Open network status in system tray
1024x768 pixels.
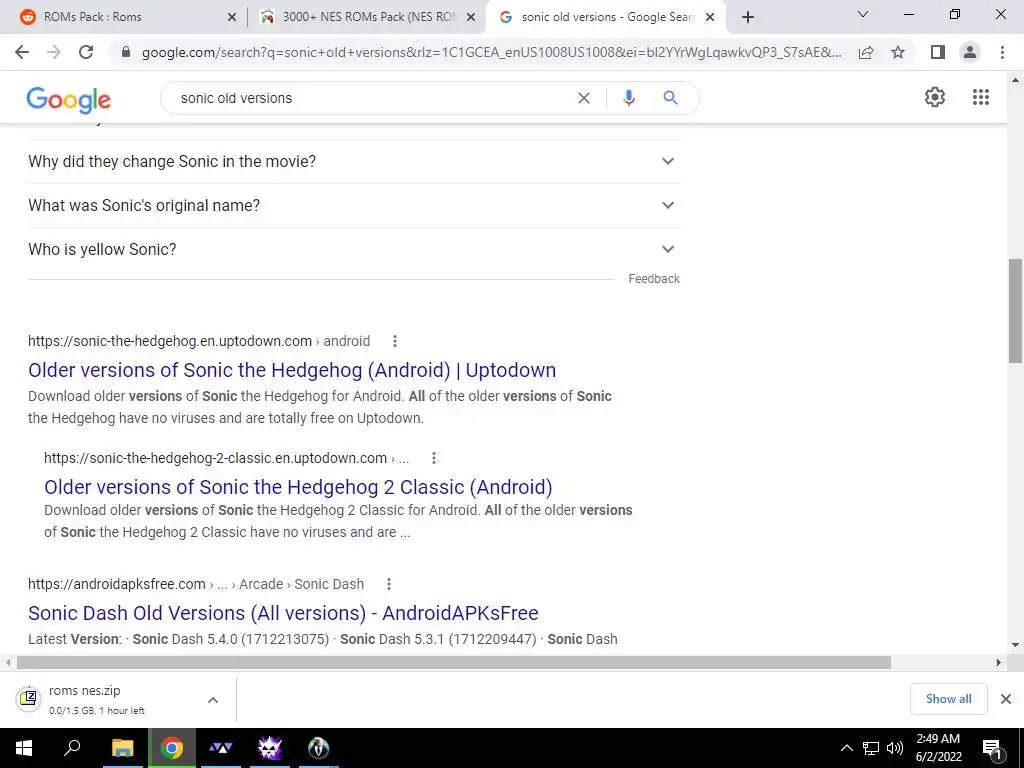pos(871,748)
